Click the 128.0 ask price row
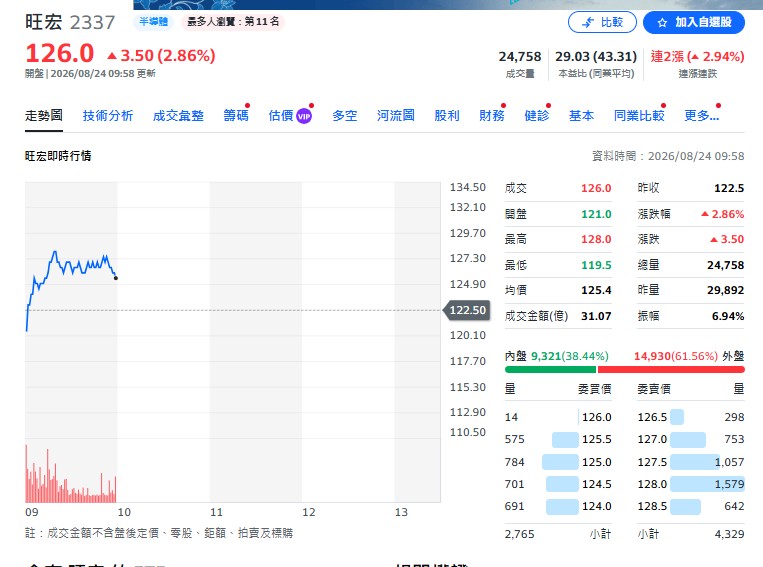 (691, 484)
